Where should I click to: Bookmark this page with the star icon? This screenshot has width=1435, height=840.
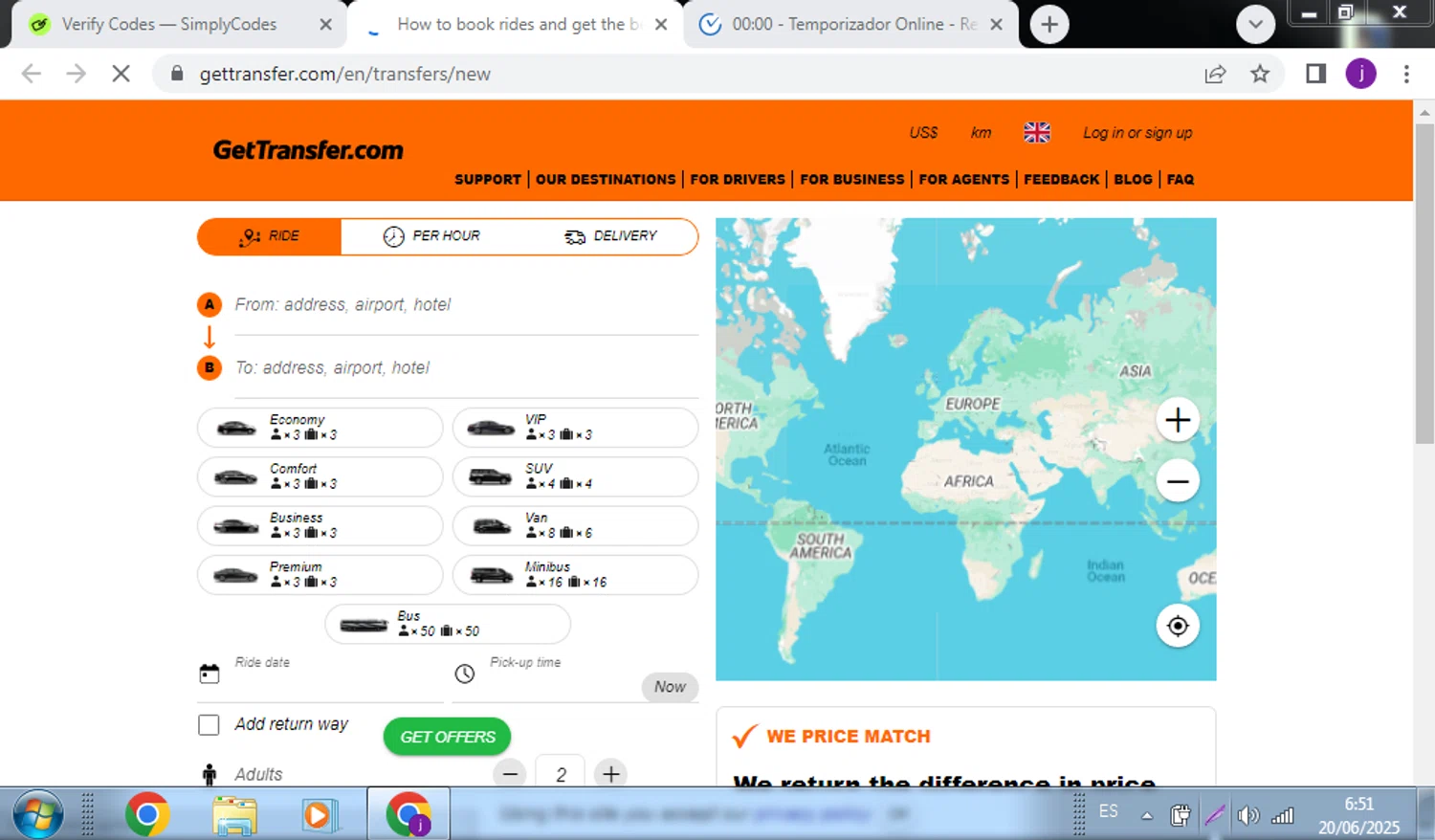click(1260, 74)
